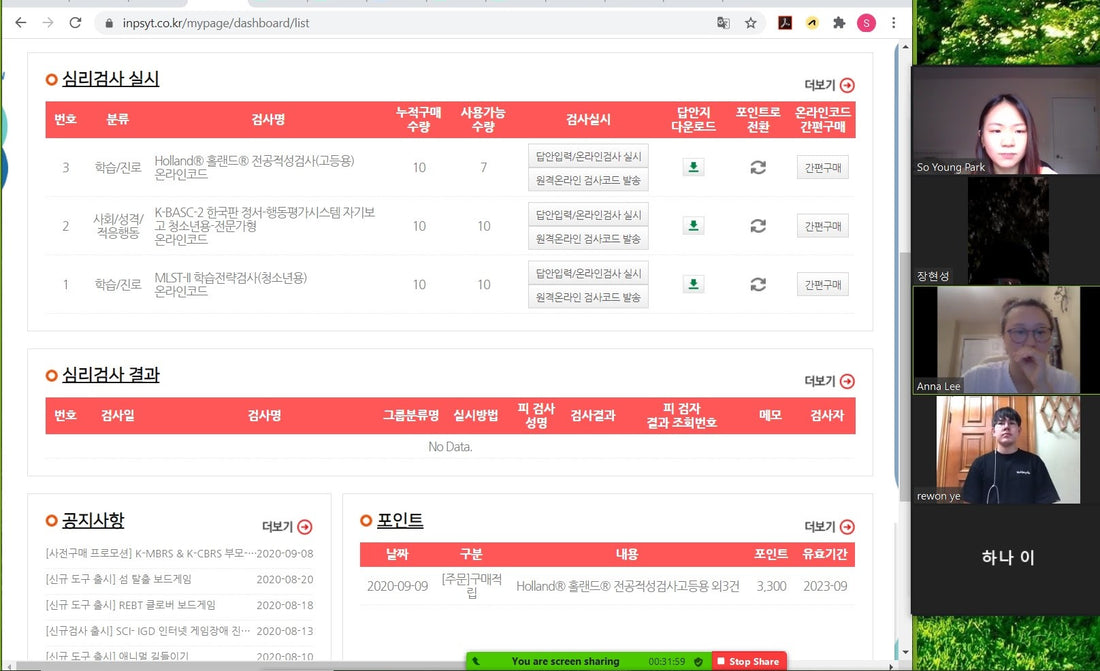
Task: Open the Adobe Acrobat extension icon
Action: click(x=785, y=22)
